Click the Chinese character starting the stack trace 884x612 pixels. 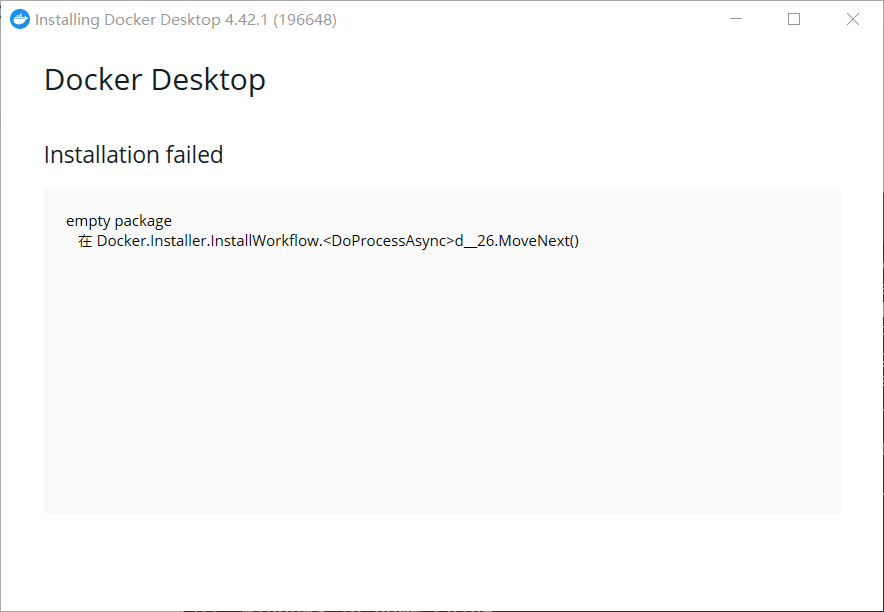85,241
